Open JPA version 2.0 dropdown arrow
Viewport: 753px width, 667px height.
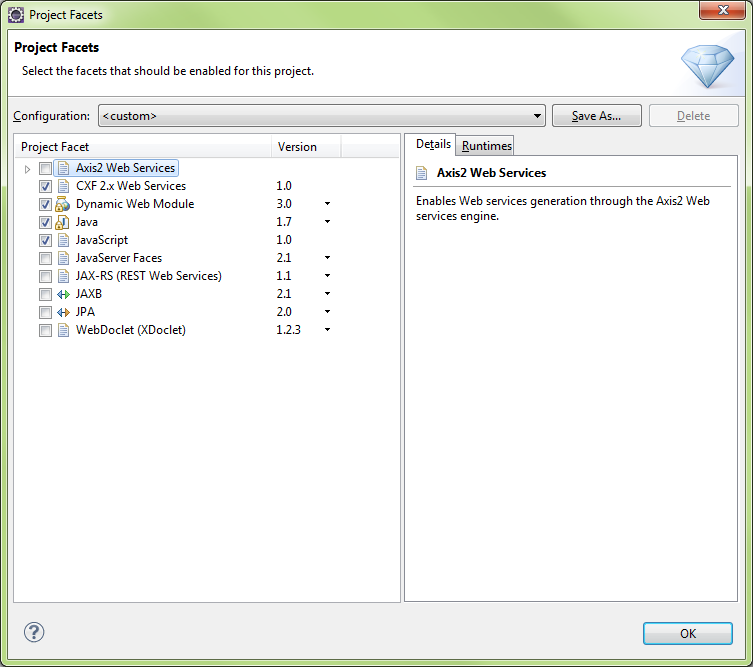coord(328,312)
